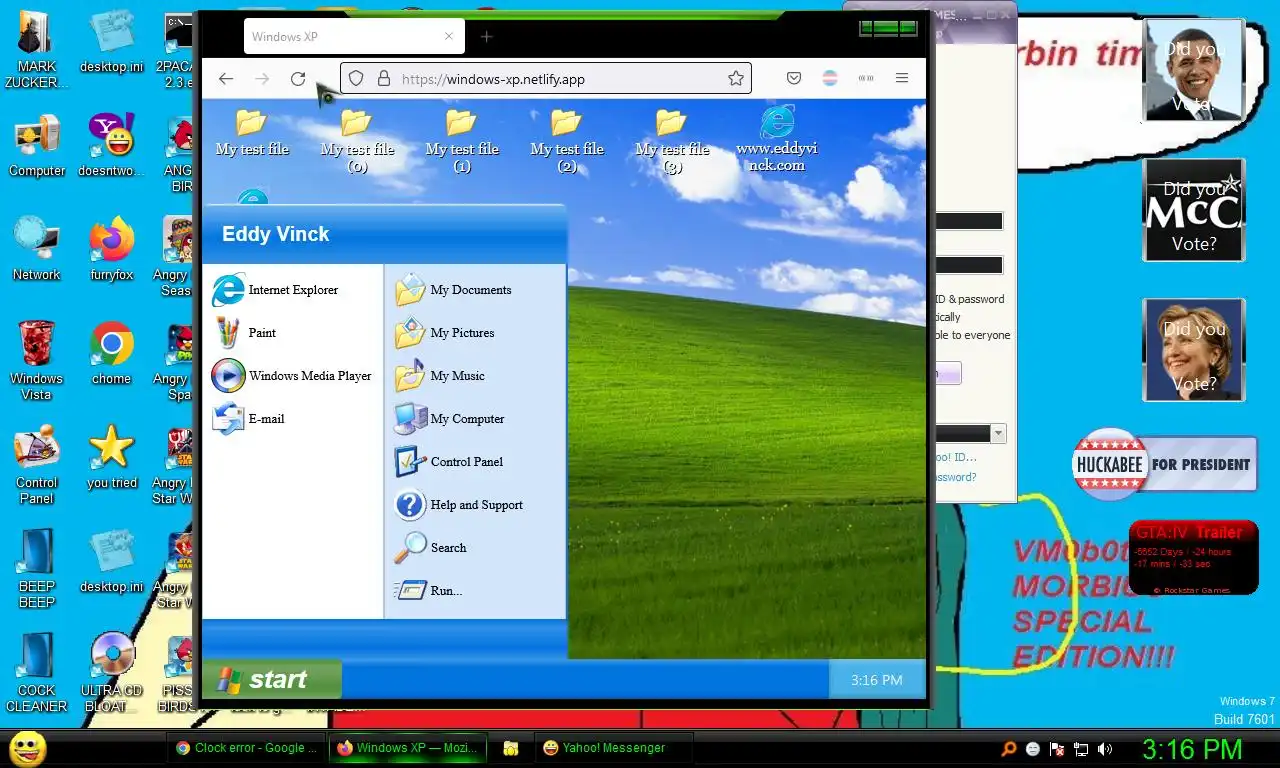The image size is (1280, 768).
Task: Click the smiley Windows start orb
Action: point(27,748)
